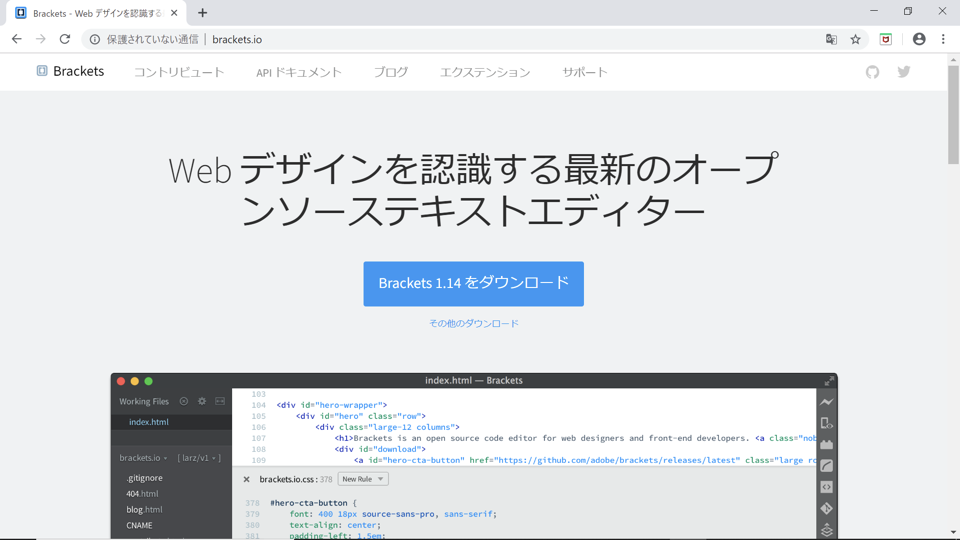Image resolution: width=960 pixels, height=540 pixels.
Task: Expand the brackets.io project dropdown
Action: 143,458
